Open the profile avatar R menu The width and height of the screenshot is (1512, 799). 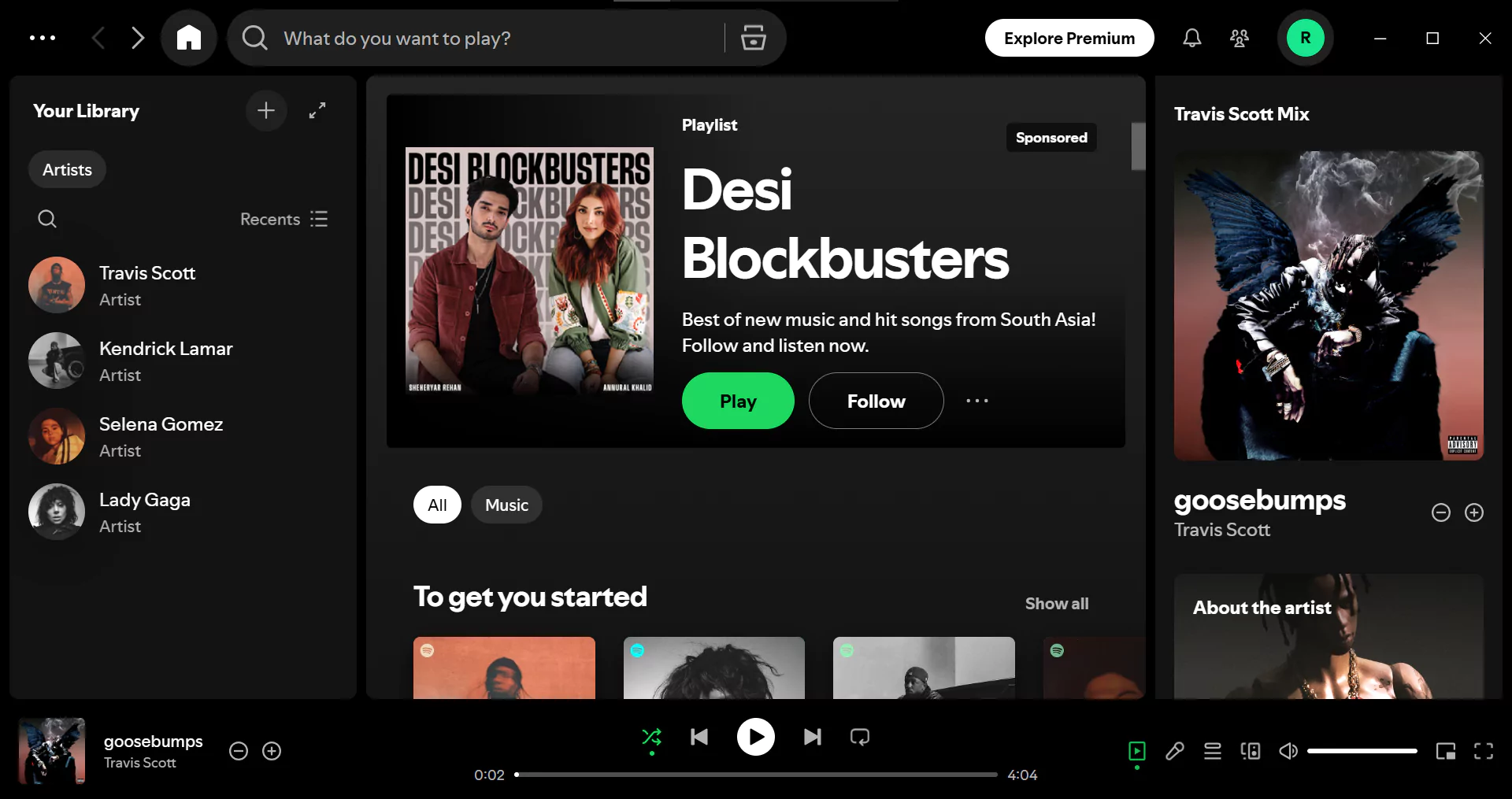pyautogui.click(x=1306, y=38)
